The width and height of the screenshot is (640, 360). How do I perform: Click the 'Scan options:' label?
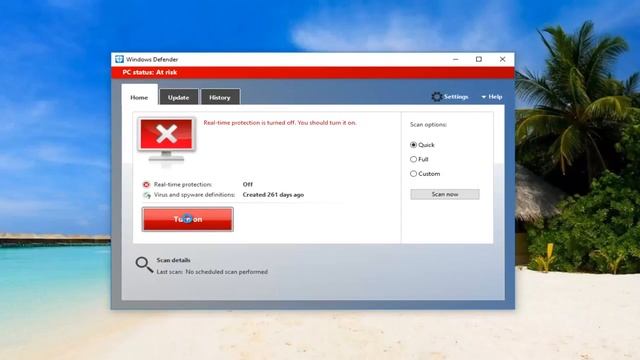coord(428,124)
